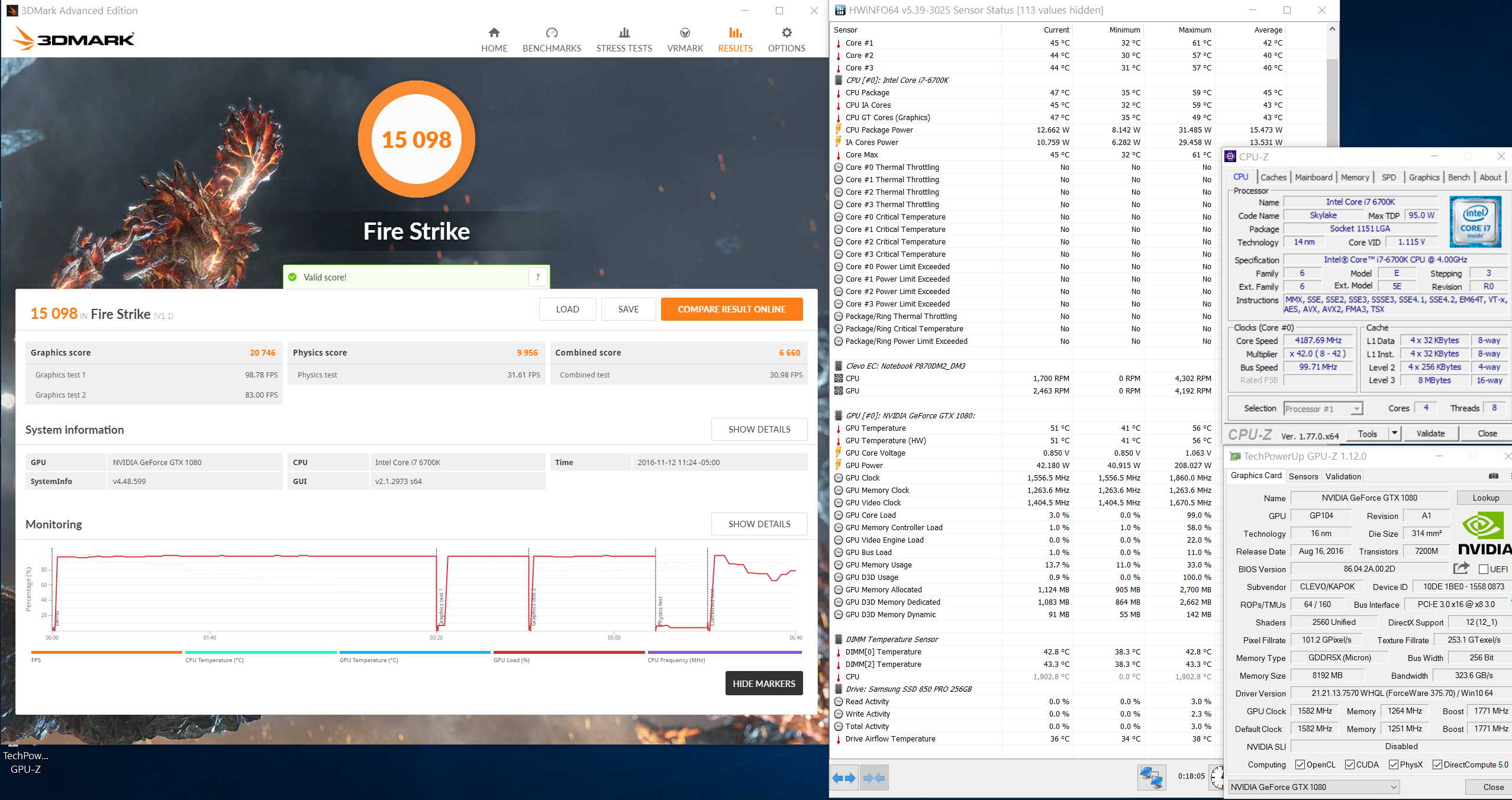Toggle the UEFI checkbox in GPU-Z
The height and width of the screenshot is (800, 1512).
tap(1484, 569)
